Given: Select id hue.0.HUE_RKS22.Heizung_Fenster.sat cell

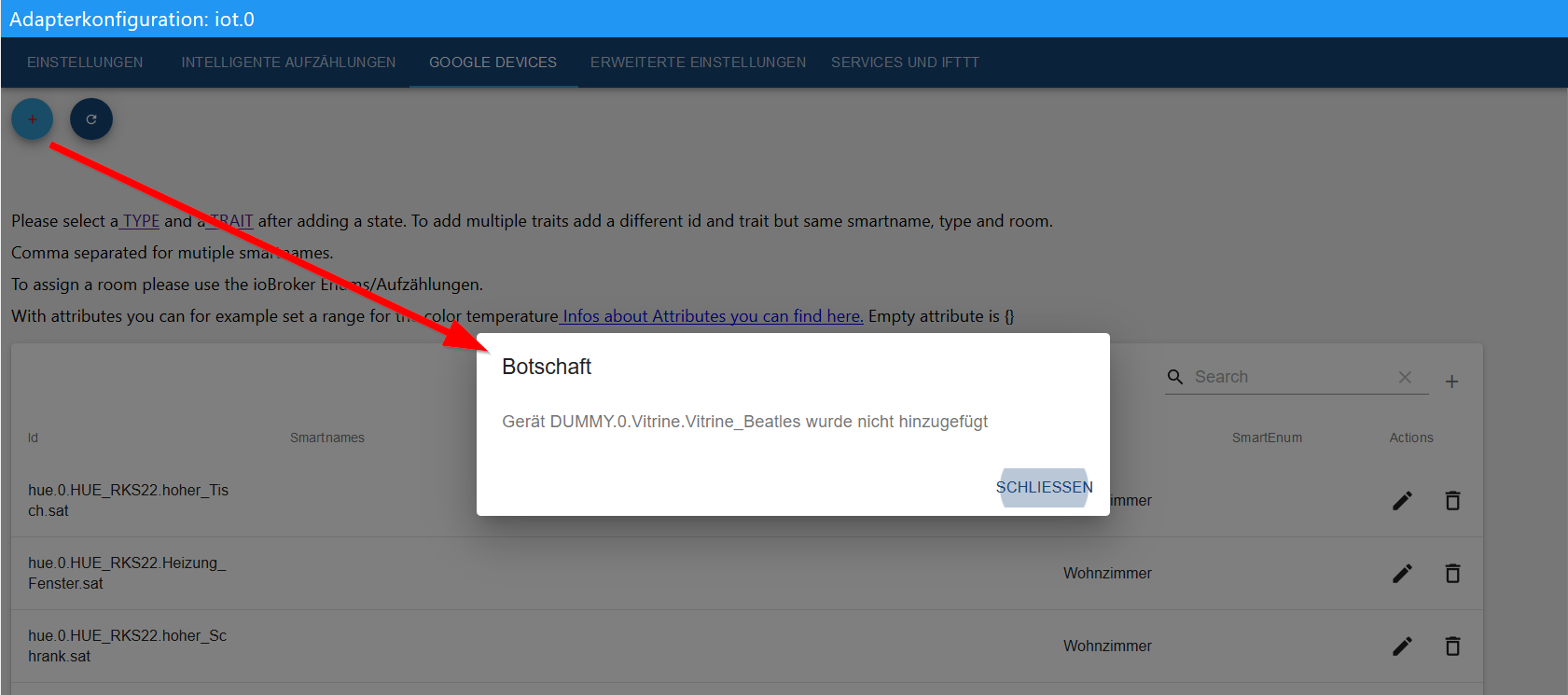Looking at the screenshot, I should [x=127, y=573].
